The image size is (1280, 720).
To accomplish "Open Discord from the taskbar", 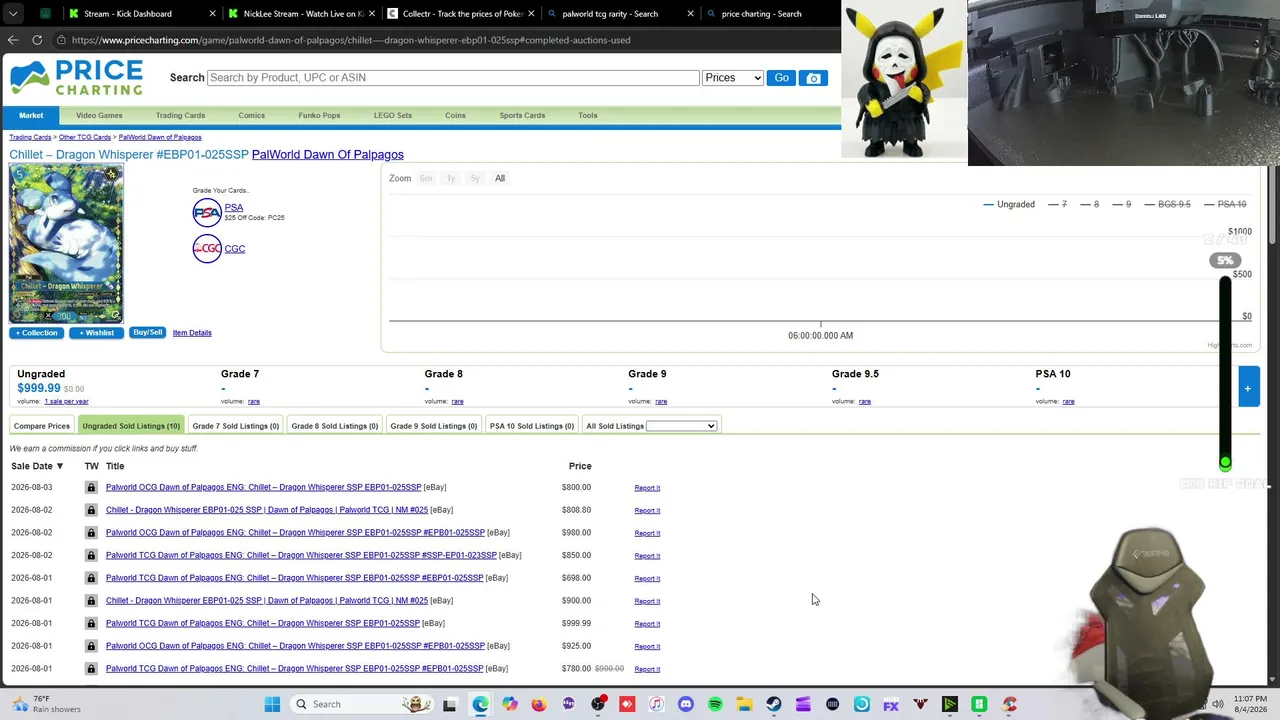I will 686,704.
